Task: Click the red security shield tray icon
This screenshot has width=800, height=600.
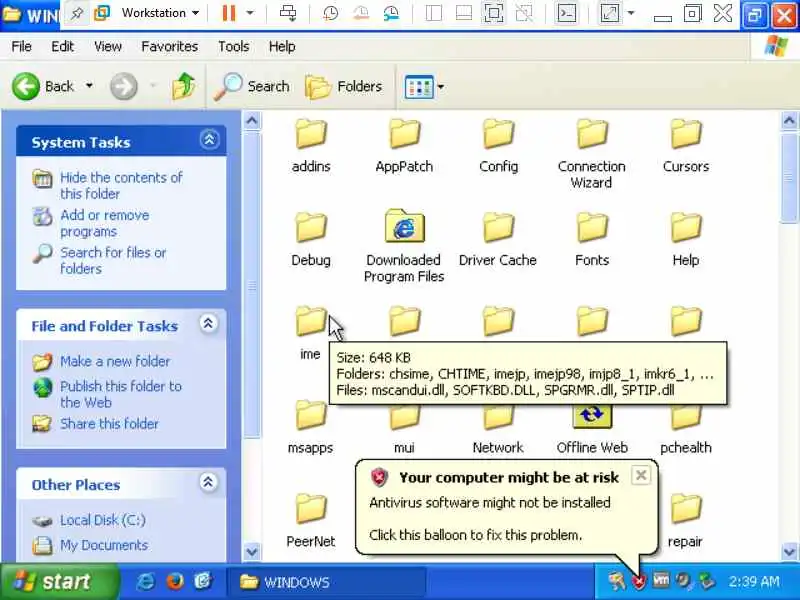Action: pyautogui.click(x=638, y=581)
